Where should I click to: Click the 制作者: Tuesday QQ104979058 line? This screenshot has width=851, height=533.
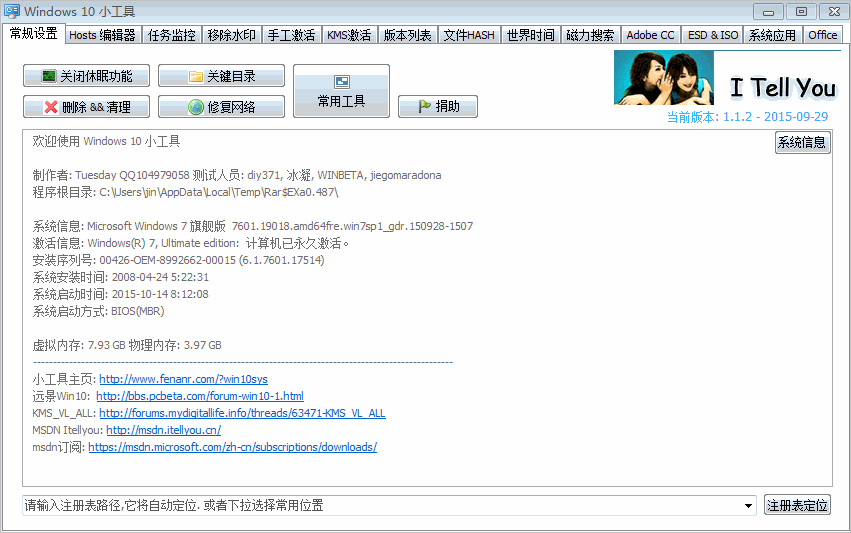click(x=237, y=175)
